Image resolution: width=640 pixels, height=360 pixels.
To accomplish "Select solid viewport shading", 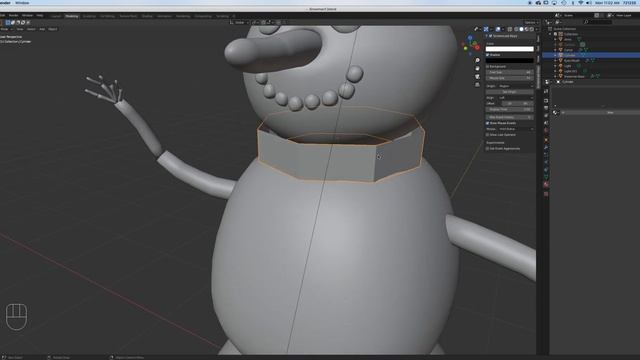I will click(x=521, y=29).
